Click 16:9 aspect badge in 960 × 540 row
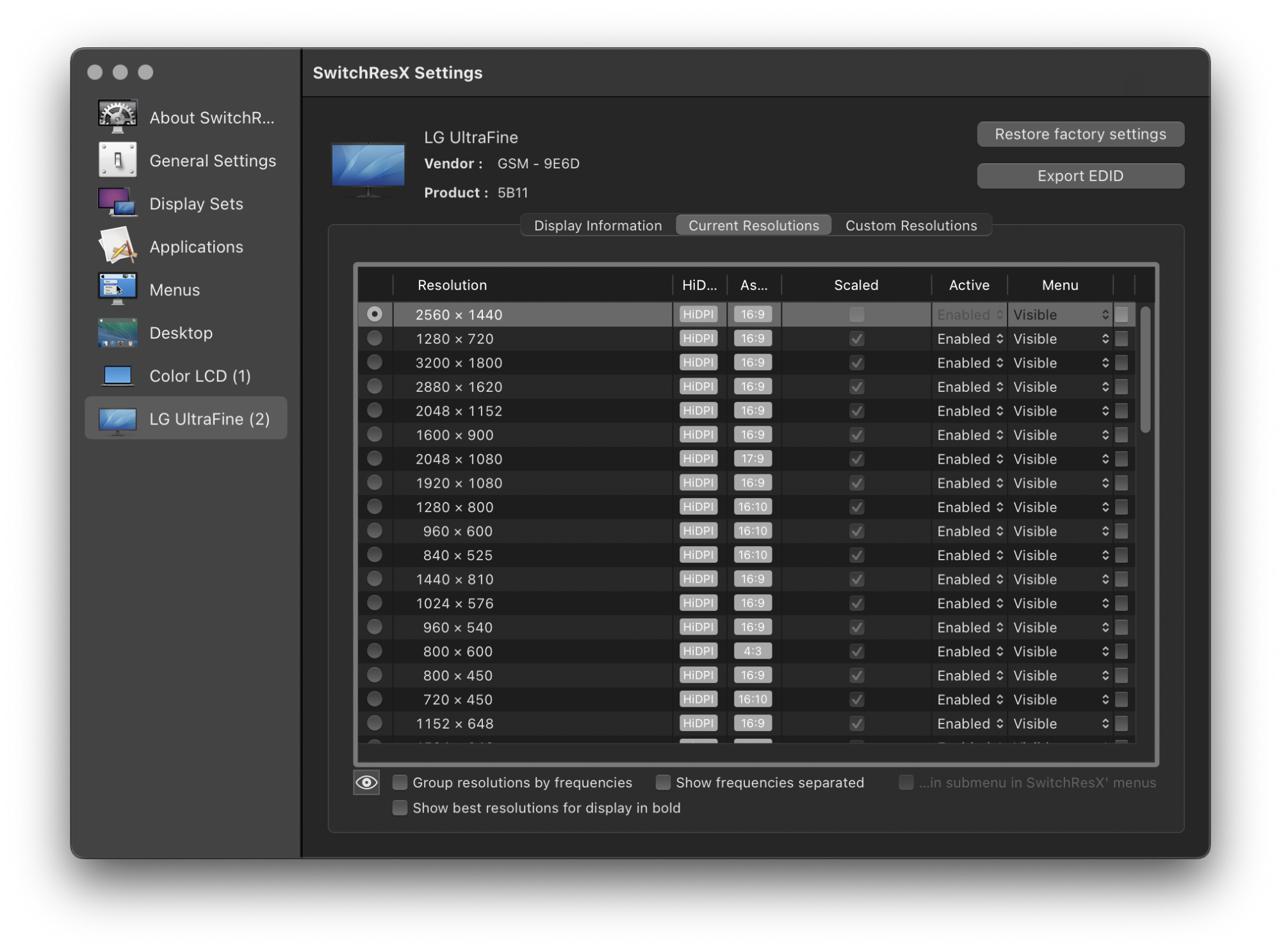Image resolution: width=1281 pixels, height=952 pixels. tap(752, 627)
